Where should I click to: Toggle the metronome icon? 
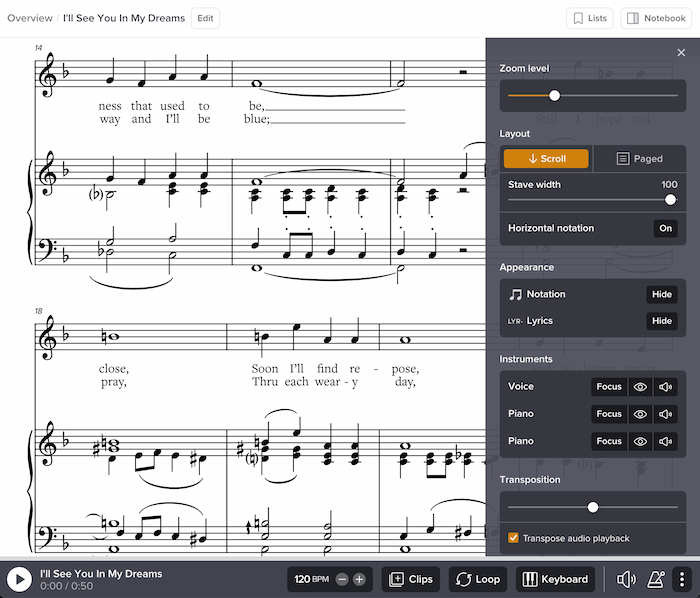click(656, 579)
